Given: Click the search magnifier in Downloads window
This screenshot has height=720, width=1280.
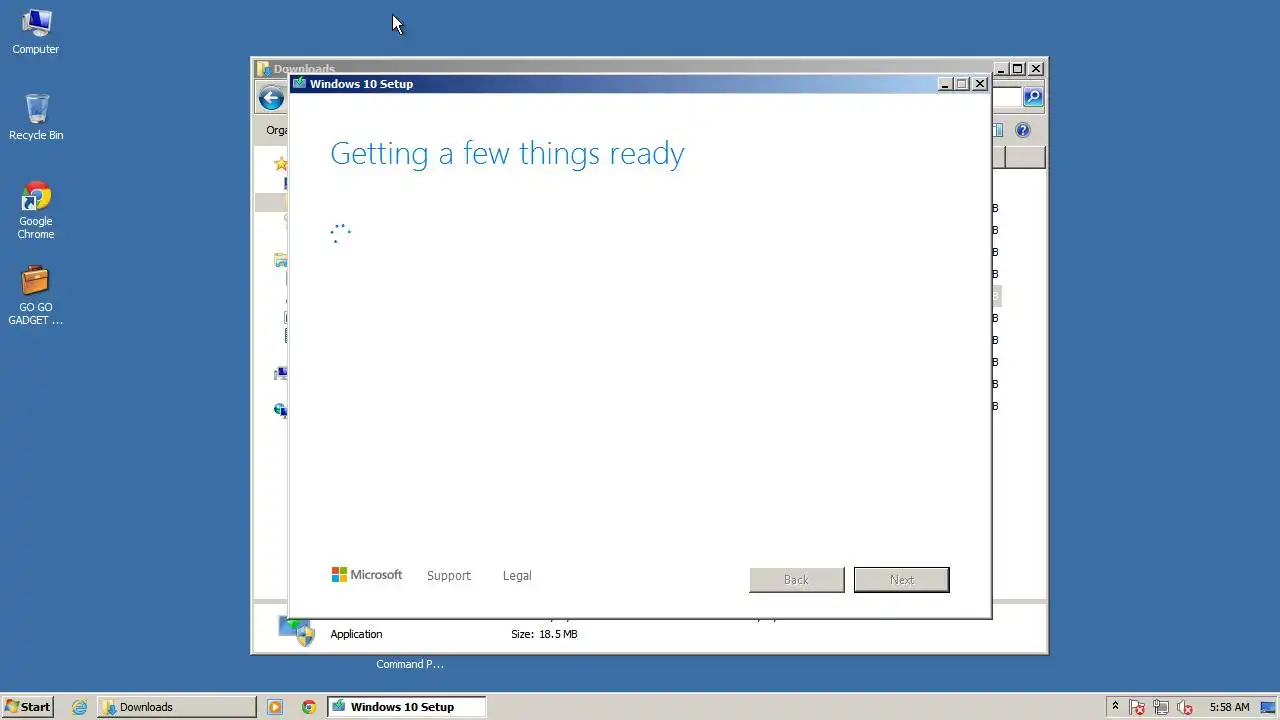Looking at the screenshot, I should (1033, 97).
